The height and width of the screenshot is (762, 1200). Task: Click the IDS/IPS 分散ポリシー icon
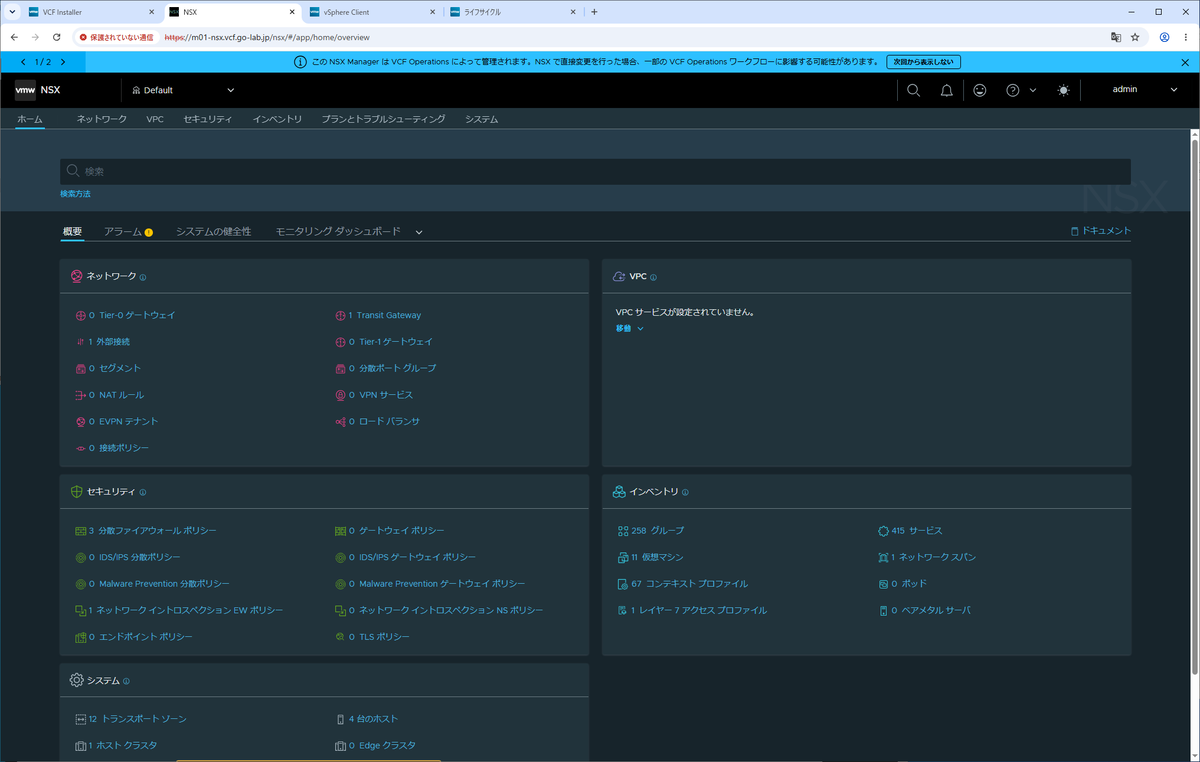(x=80, y=557)
